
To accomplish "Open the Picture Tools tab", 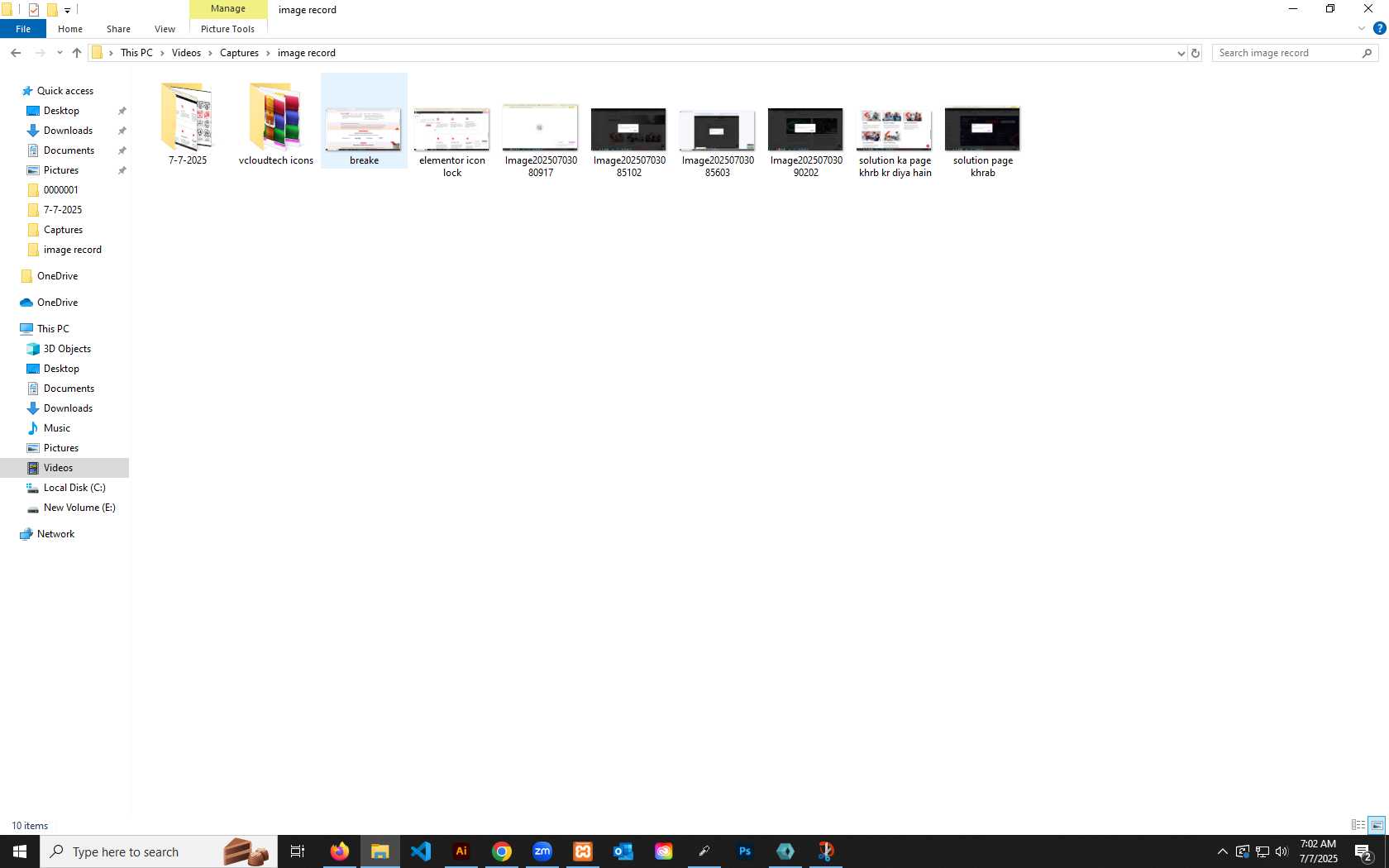I will click(227, 29).
